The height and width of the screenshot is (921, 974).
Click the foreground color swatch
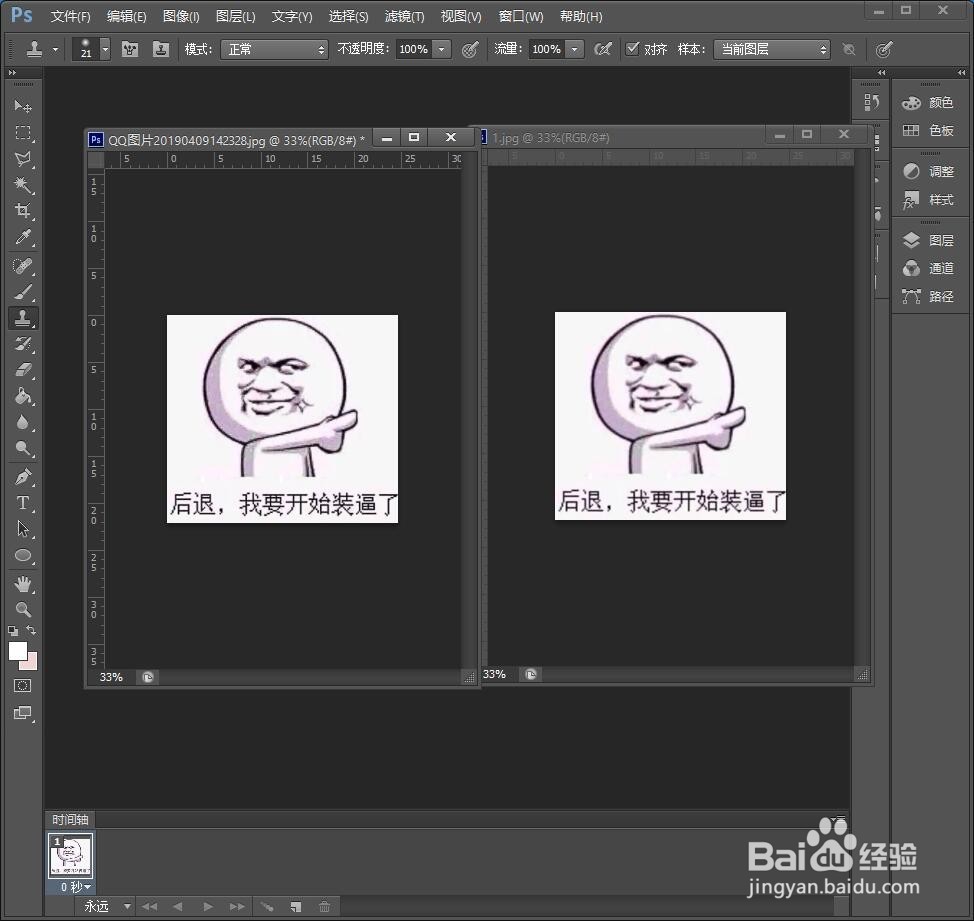tap(17, 651)
